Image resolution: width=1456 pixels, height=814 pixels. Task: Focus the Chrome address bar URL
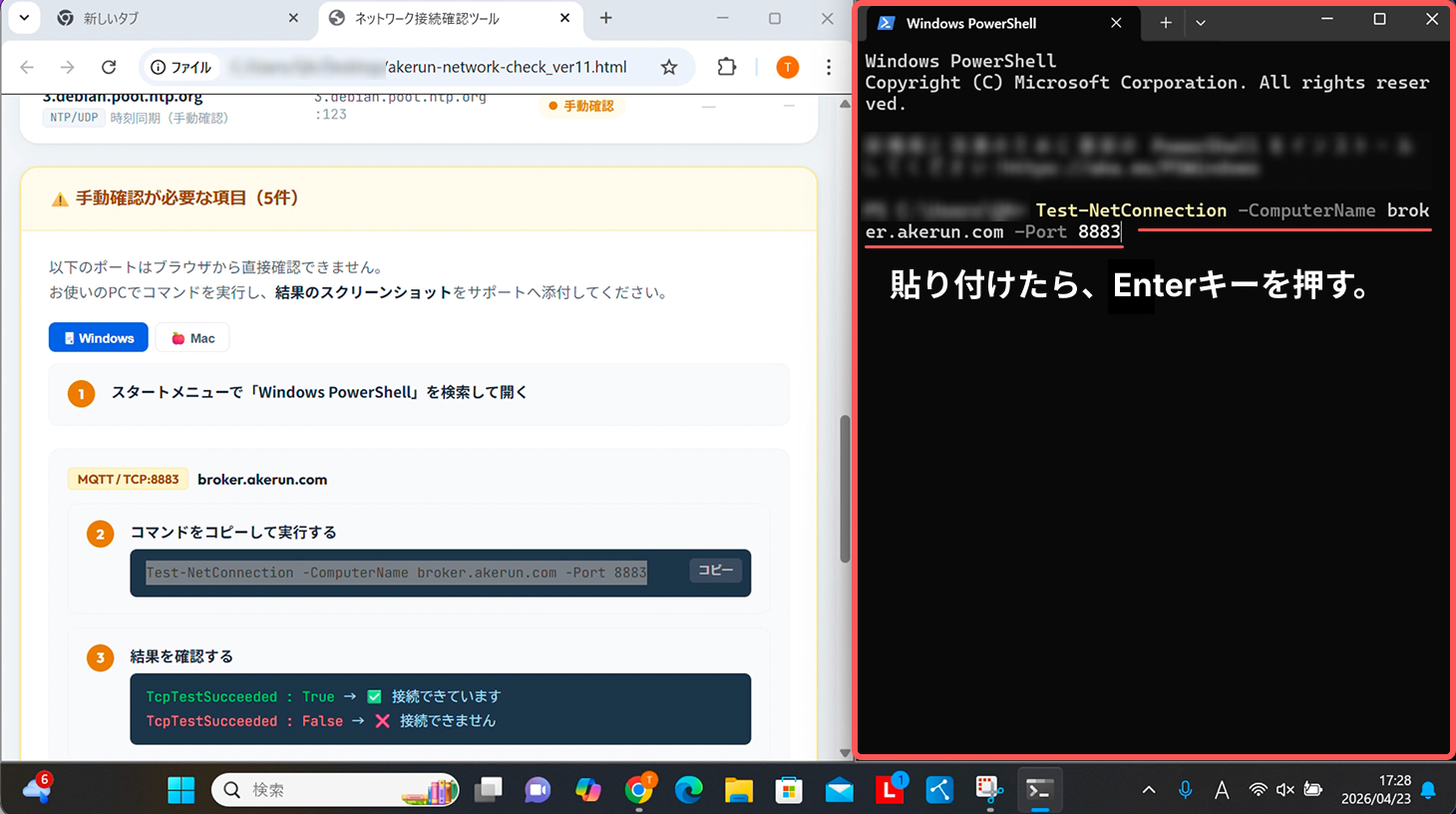pos(429,67)
